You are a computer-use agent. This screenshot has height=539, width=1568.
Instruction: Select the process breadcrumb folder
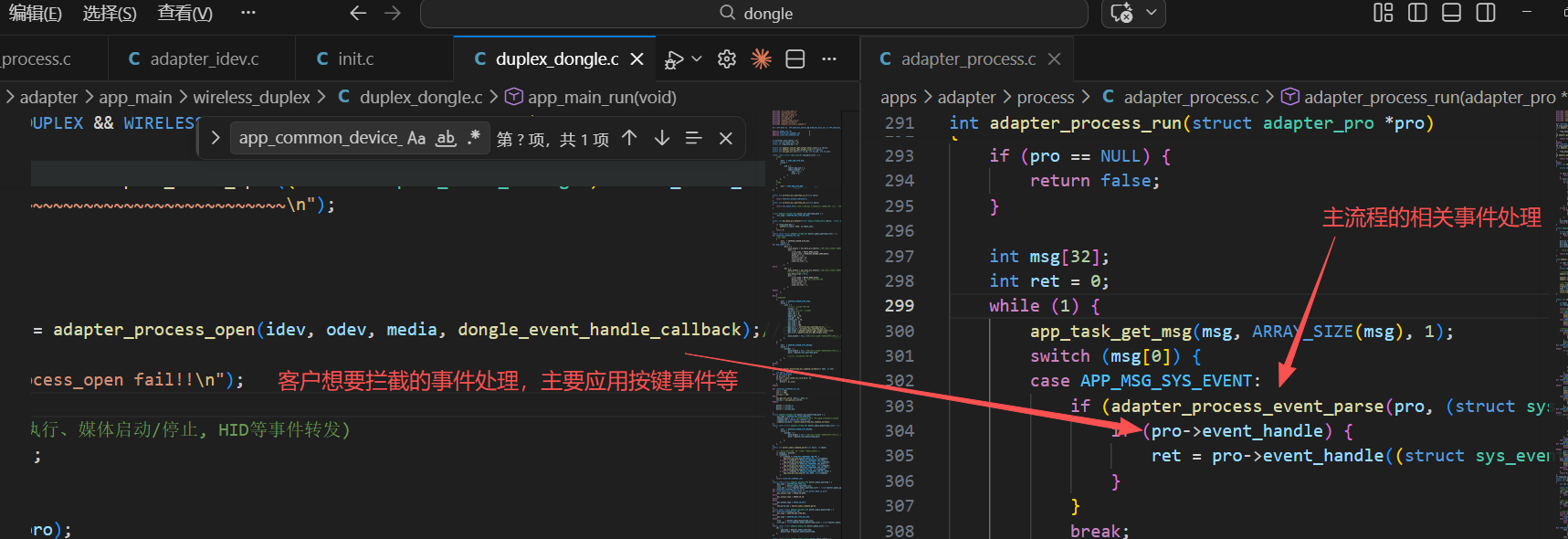[1046, 97]
